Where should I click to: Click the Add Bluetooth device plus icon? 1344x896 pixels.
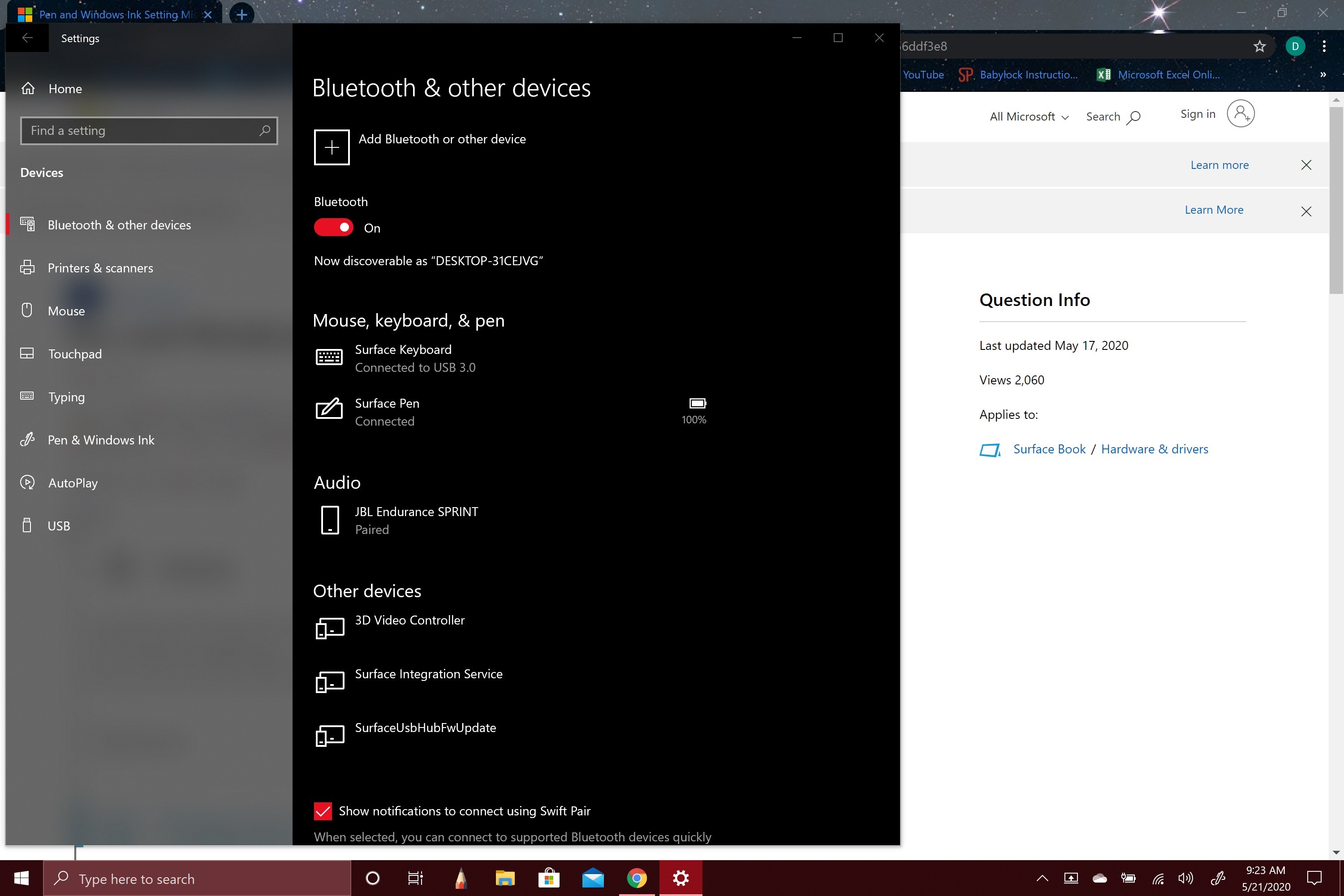tap(332, 147)
